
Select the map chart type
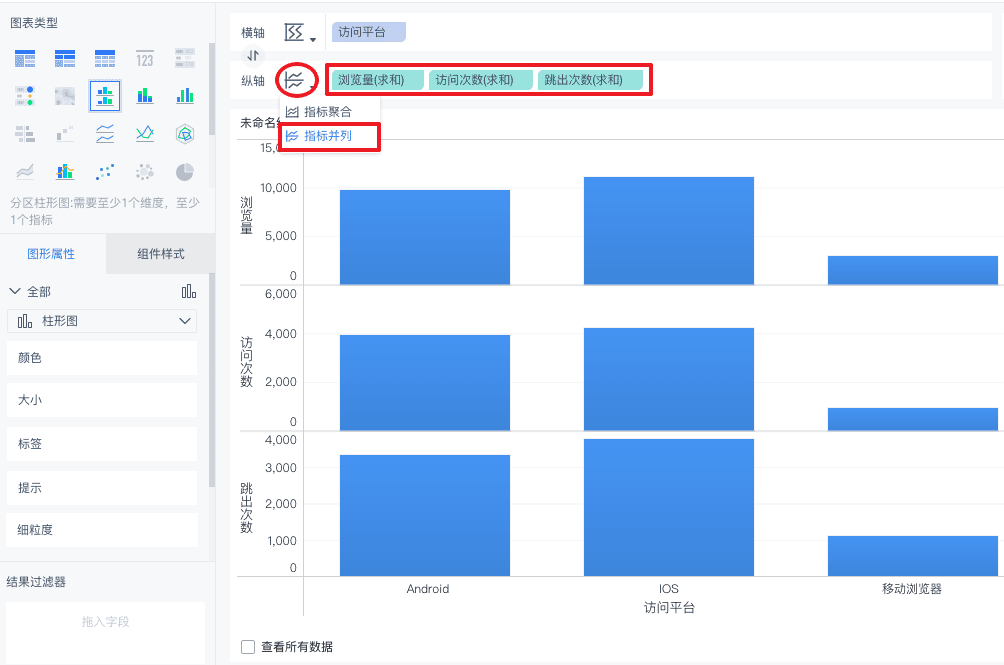point(65,96)
